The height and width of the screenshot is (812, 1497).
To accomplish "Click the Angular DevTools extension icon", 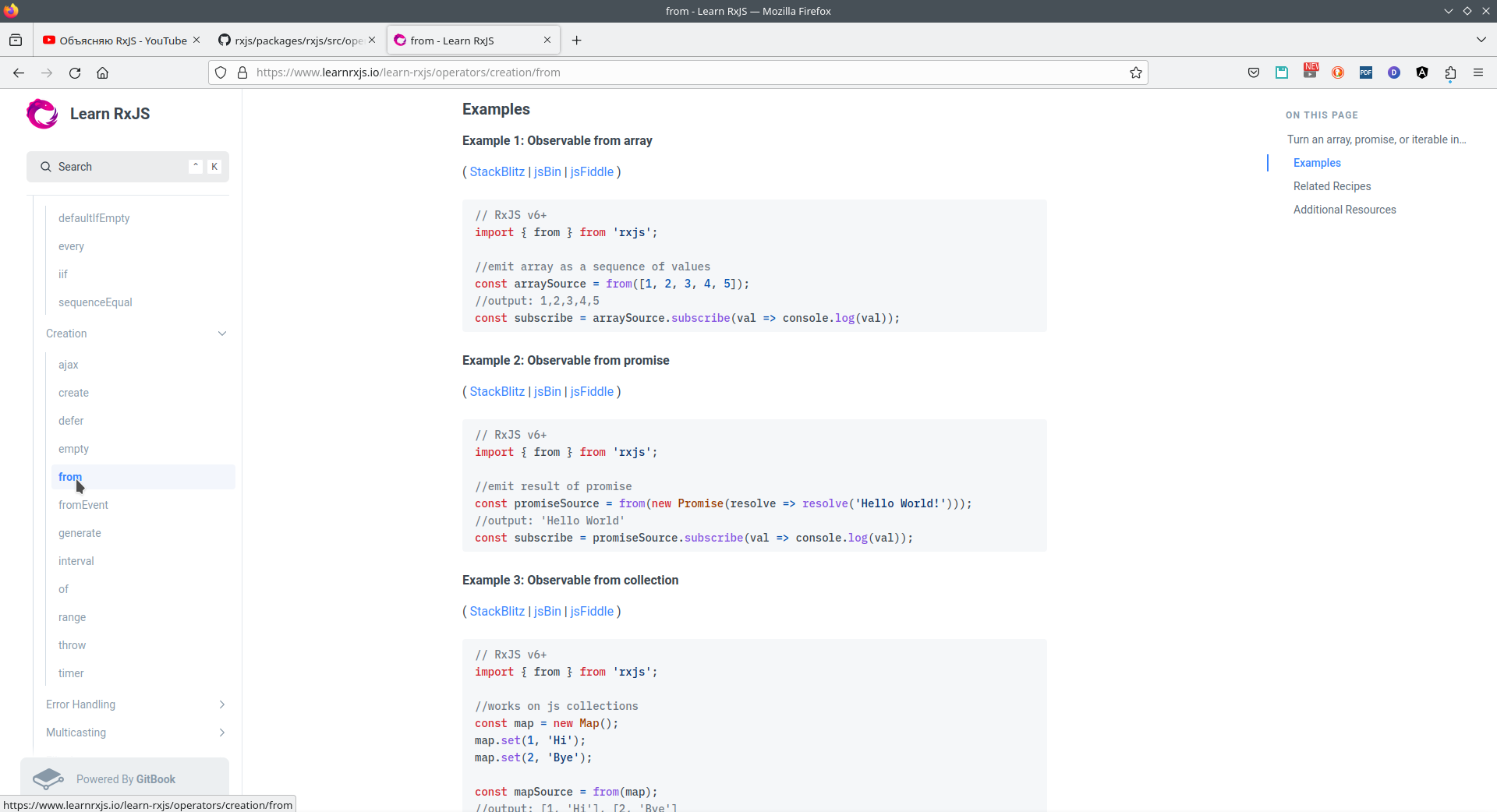I will point(1422,72).
